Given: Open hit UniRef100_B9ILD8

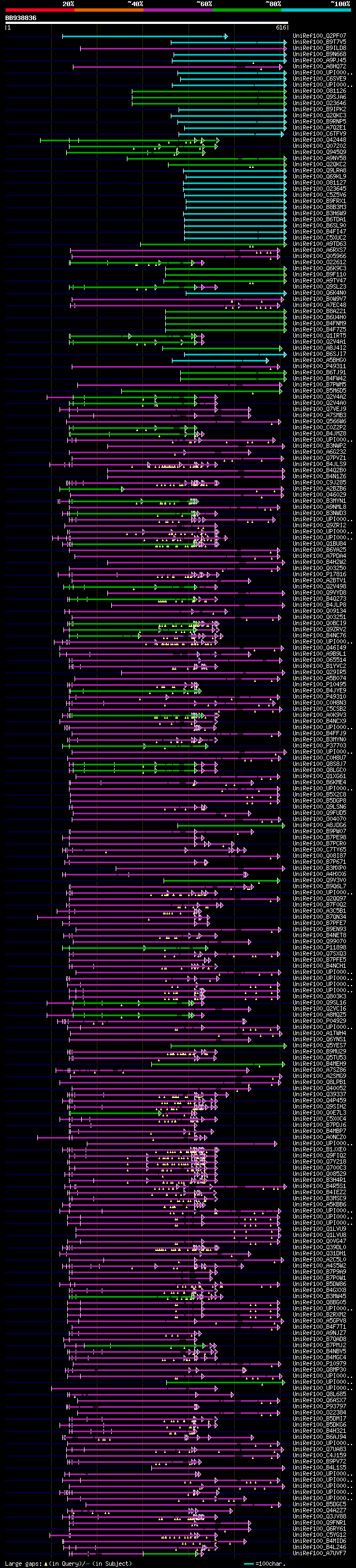Looking at the screenshot, I should 319,49.
